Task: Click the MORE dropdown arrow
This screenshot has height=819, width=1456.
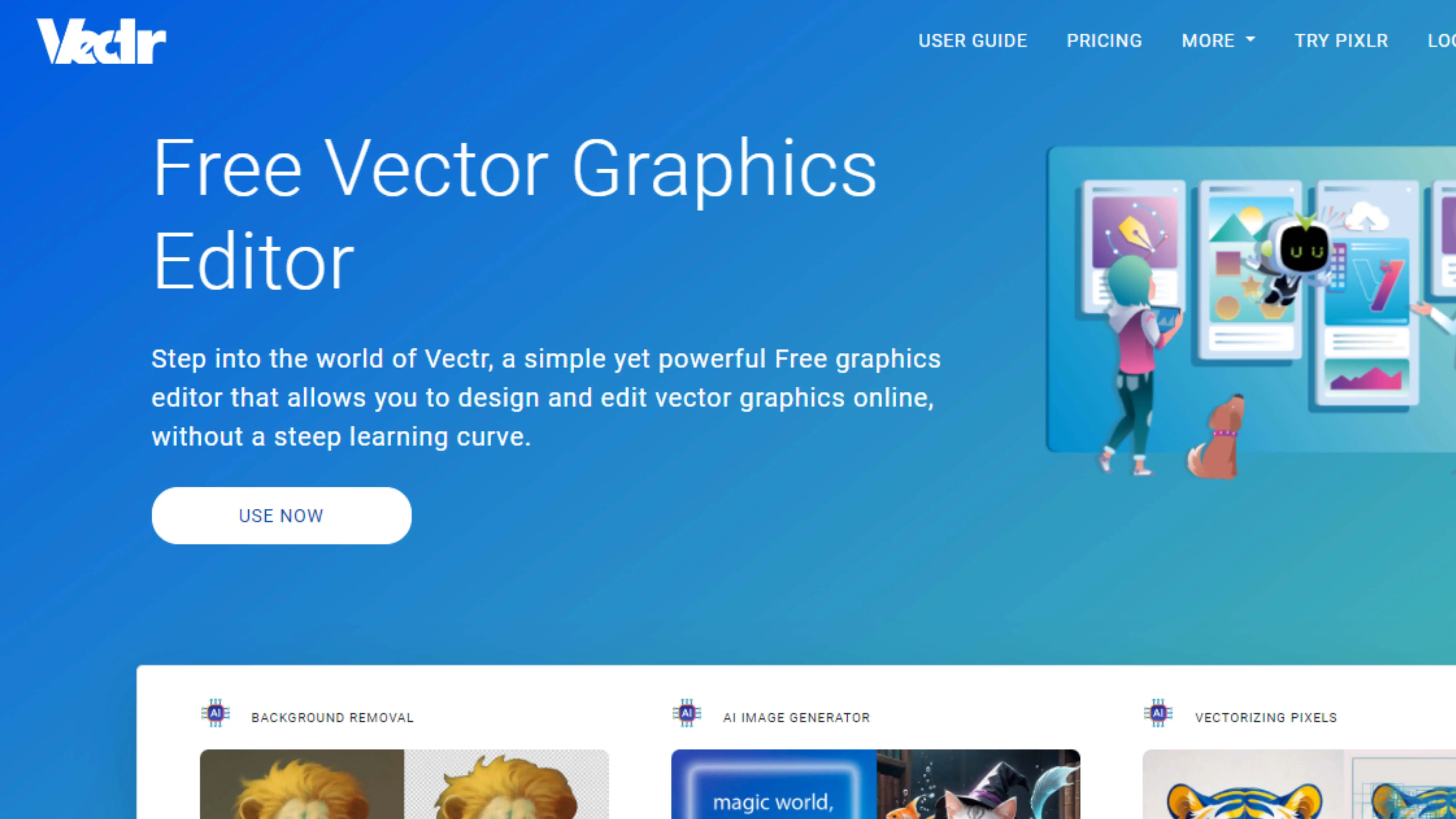Action: click(1250, 39)
